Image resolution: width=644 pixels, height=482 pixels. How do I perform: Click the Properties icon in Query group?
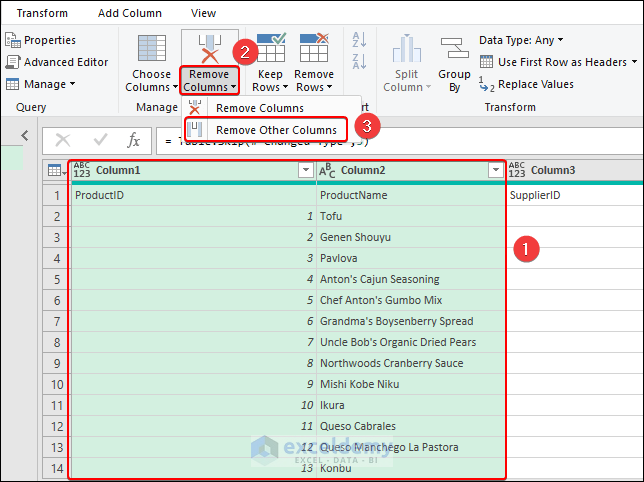coord(13,40)
